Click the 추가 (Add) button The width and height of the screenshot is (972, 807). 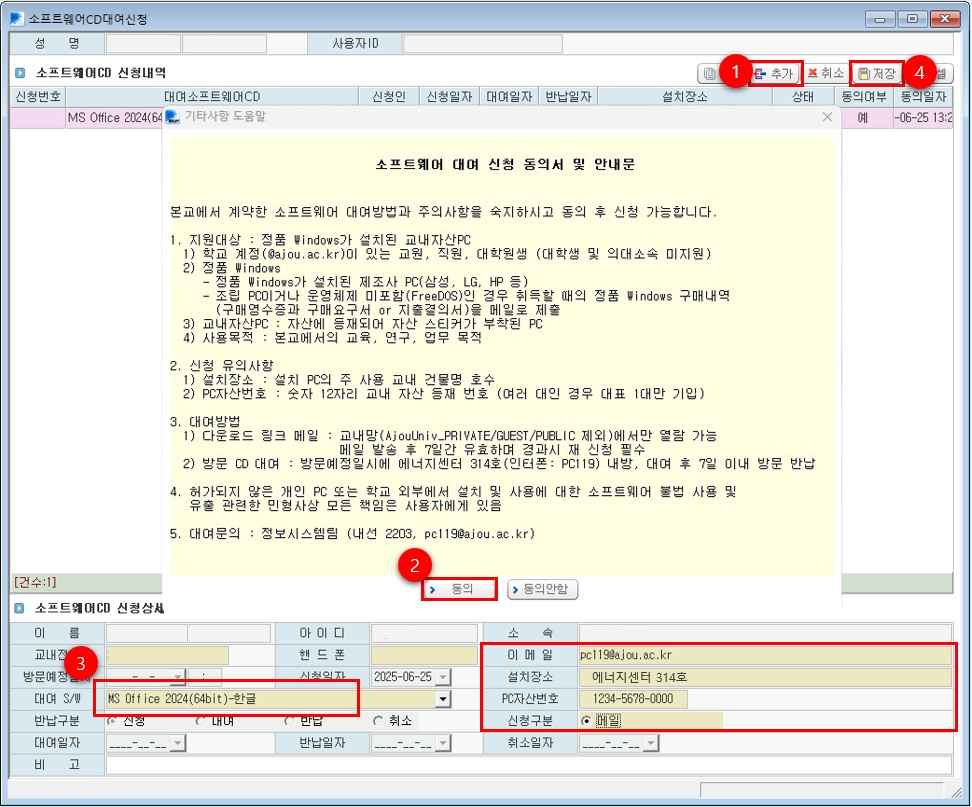coord(774,73)
